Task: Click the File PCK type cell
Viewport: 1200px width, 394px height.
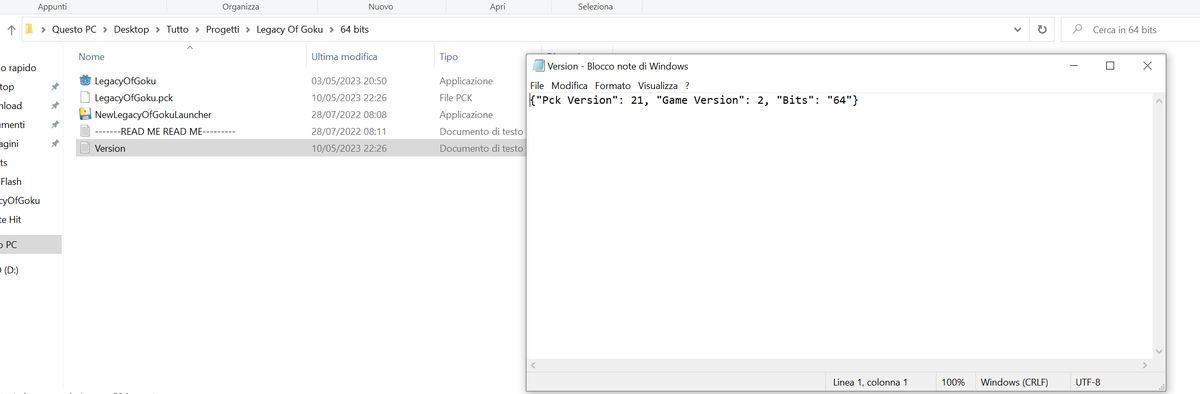Action: [456, 98]
